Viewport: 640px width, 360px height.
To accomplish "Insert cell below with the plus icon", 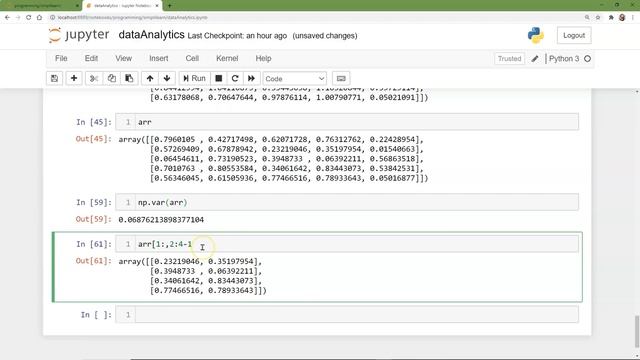I will 74,78.
